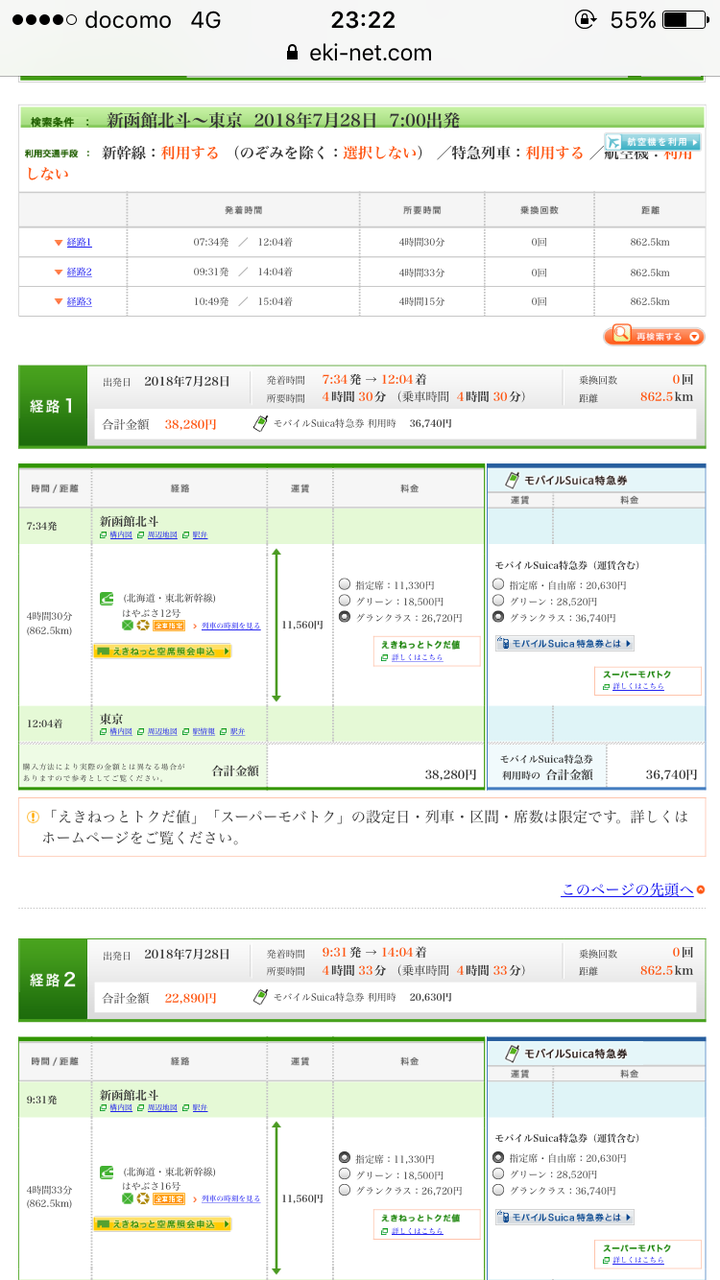Click the green Shinkansen icon beside はやぶさ16号
This screenshot has width=720, height=1280.
click(106, 1171)
